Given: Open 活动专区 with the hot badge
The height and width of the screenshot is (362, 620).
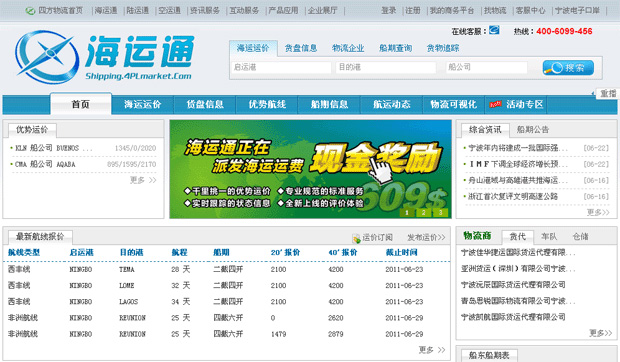Looking at the screenshot, I should point(516,105).
